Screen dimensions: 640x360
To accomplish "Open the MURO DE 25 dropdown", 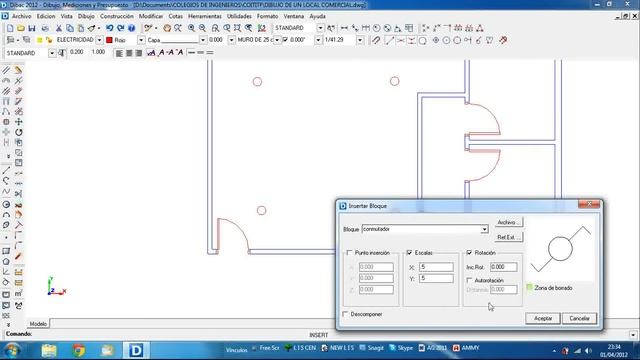I will coord(277,40).
